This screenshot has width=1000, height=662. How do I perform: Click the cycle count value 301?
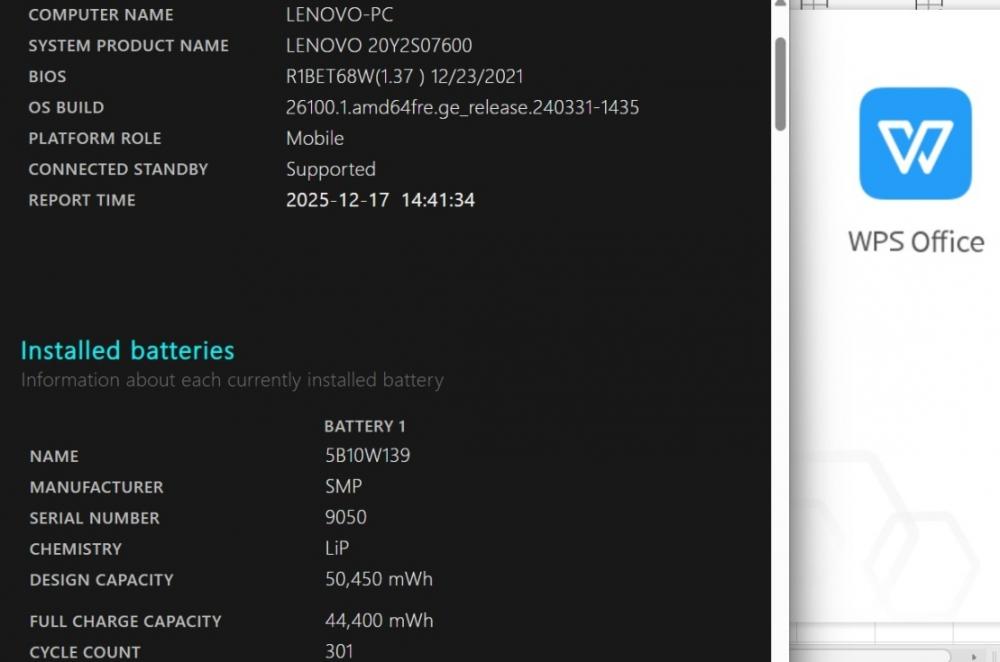339,651
